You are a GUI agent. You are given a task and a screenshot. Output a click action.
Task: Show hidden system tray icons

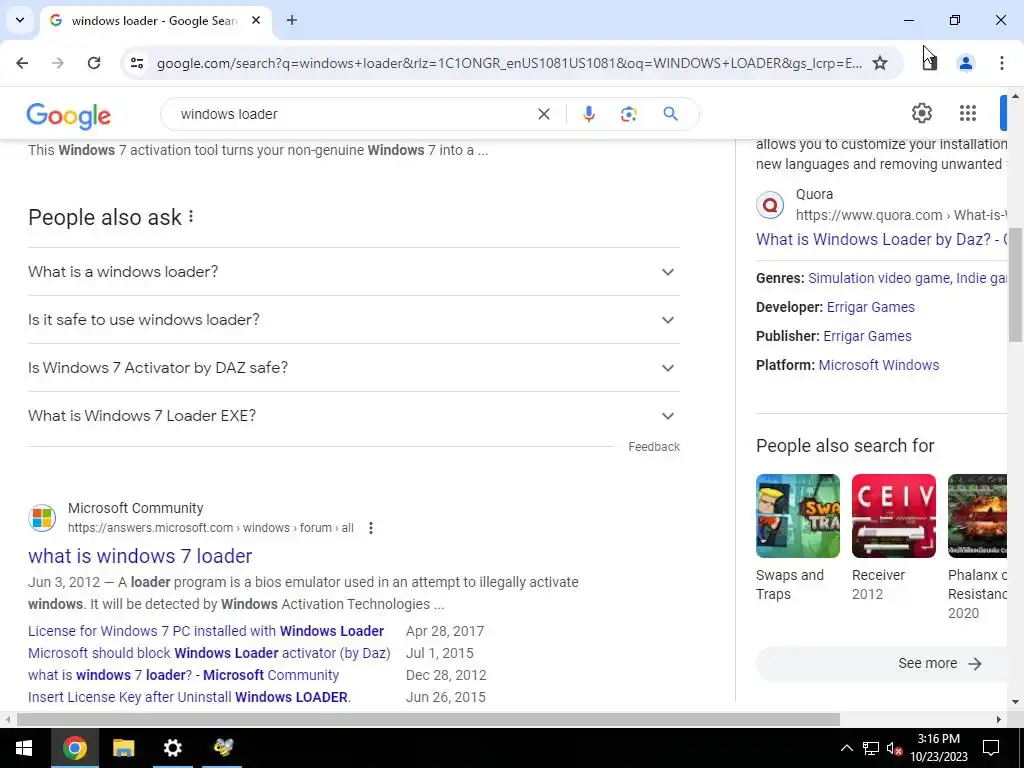[x=846, y=748]
